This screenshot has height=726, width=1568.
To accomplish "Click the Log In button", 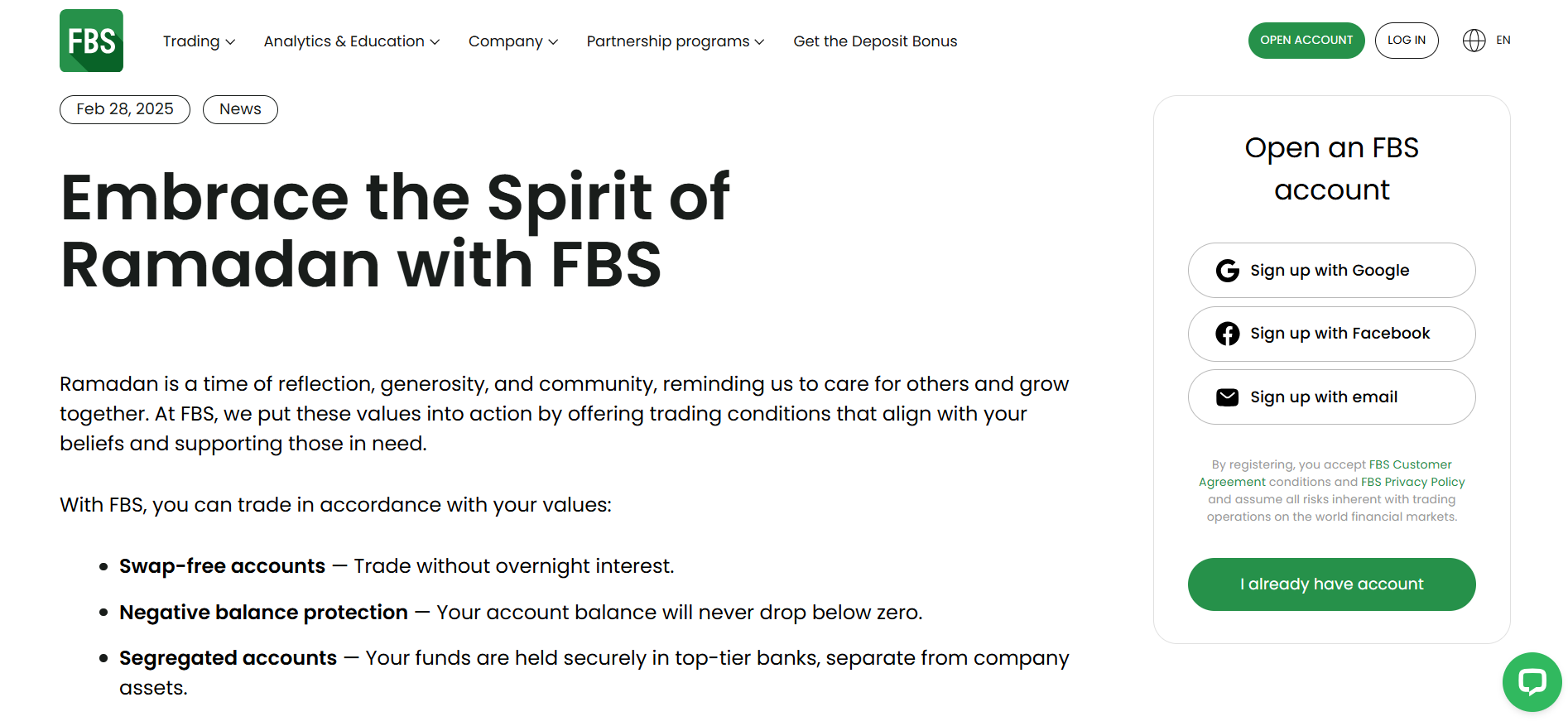I will pyautogui.click(x=1406, y=41).
